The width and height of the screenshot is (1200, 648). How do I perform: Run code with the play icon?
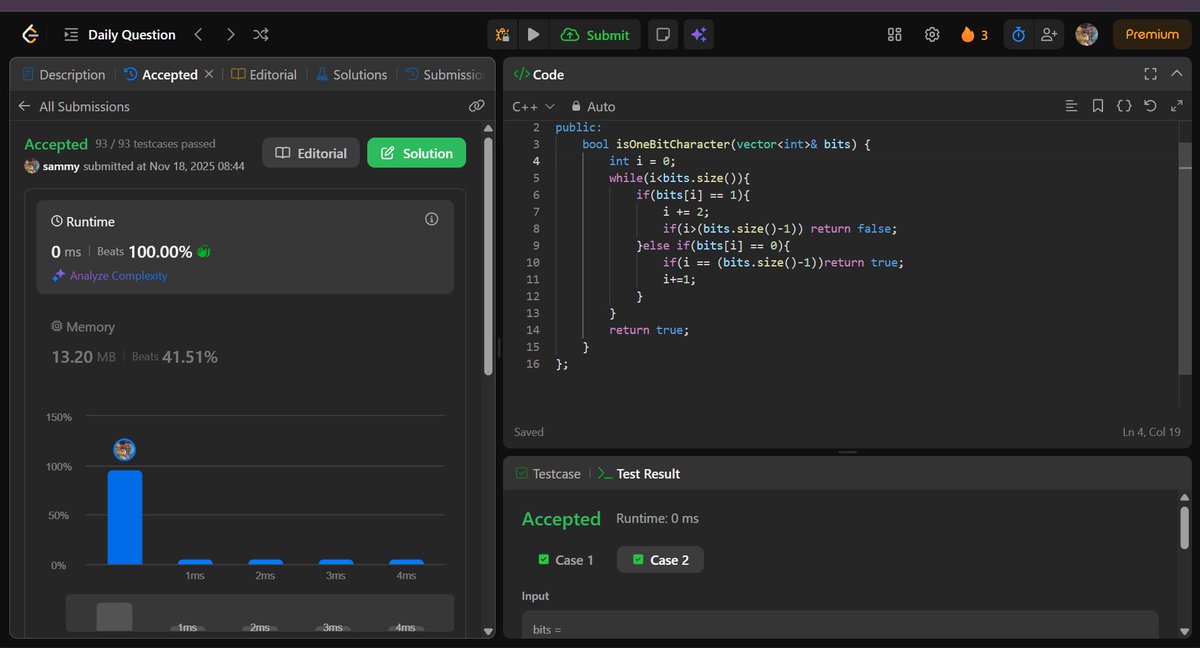[533, 34]
